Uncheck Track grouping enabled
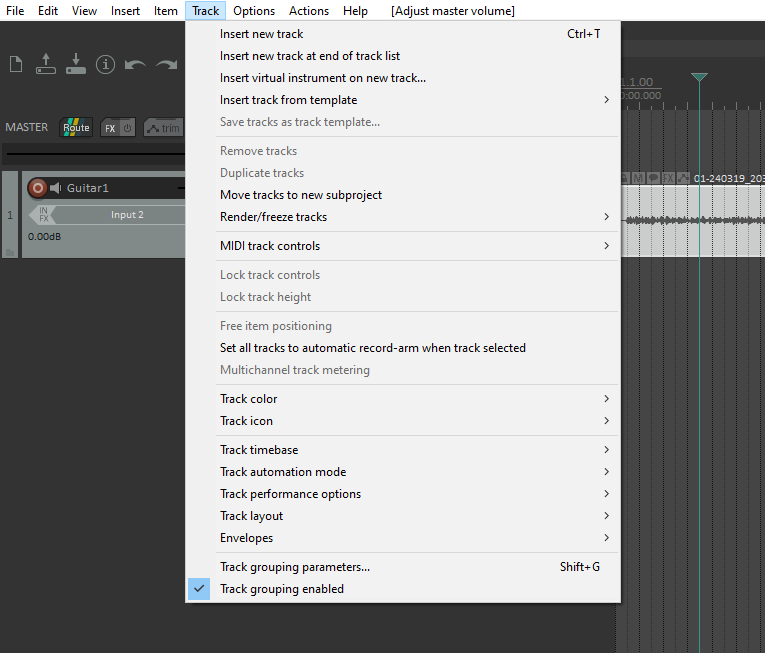The image size is (765, 653). point(282,589)
